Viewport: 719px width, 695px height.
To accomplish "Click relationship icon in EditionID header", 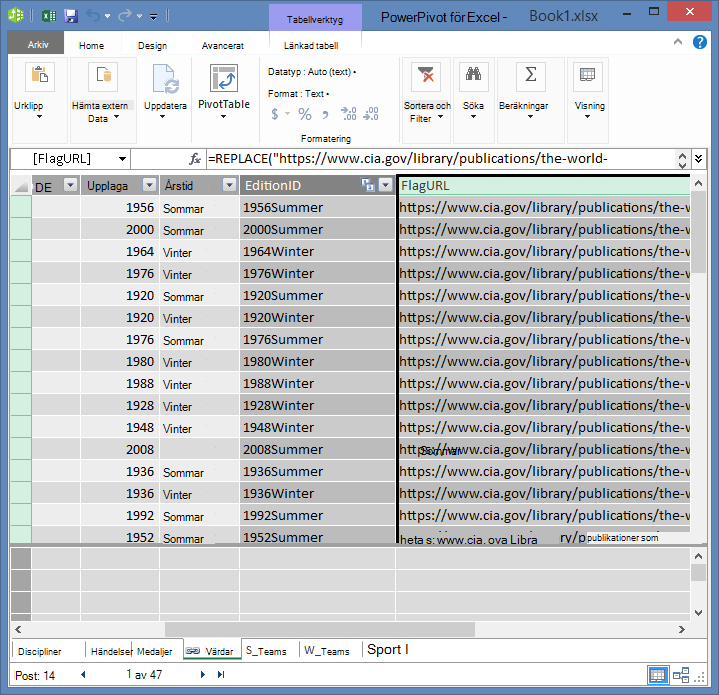I will pyautogui.click(x=367, y=185).
